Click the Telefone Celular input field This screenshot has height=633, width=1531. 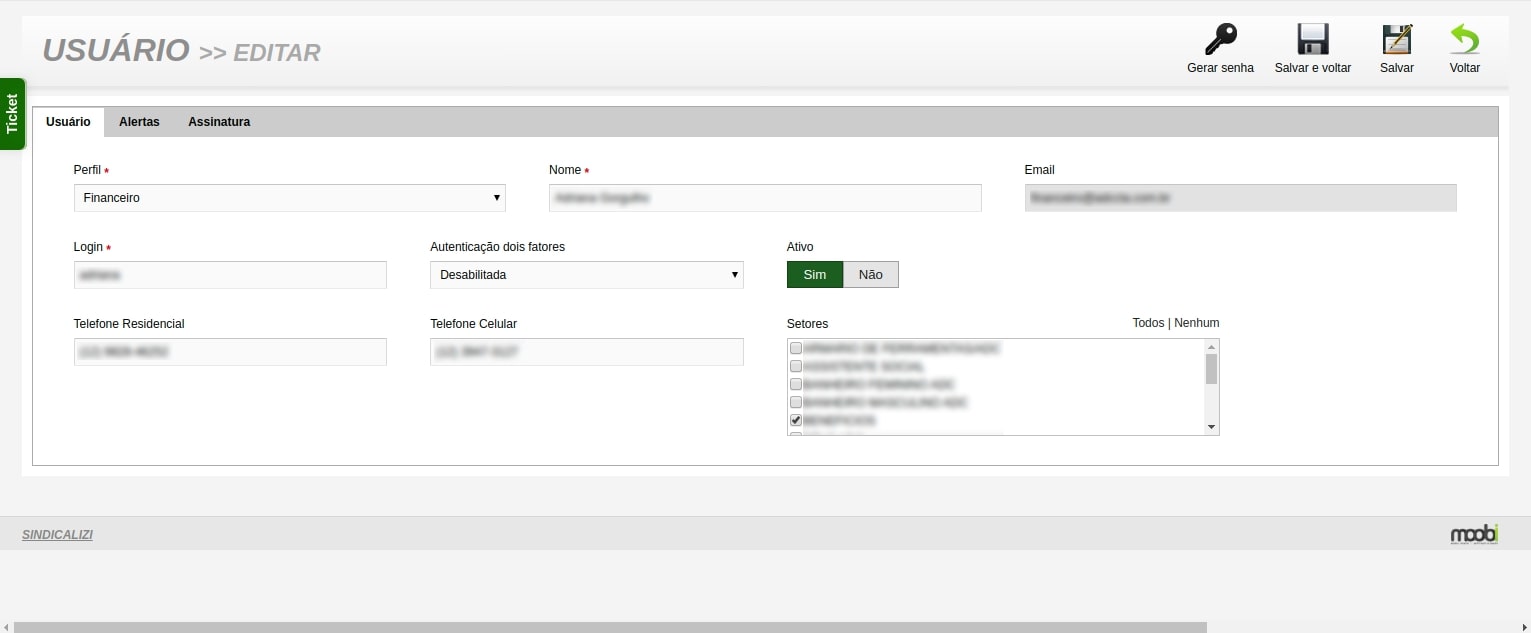(x=586, y=352)
